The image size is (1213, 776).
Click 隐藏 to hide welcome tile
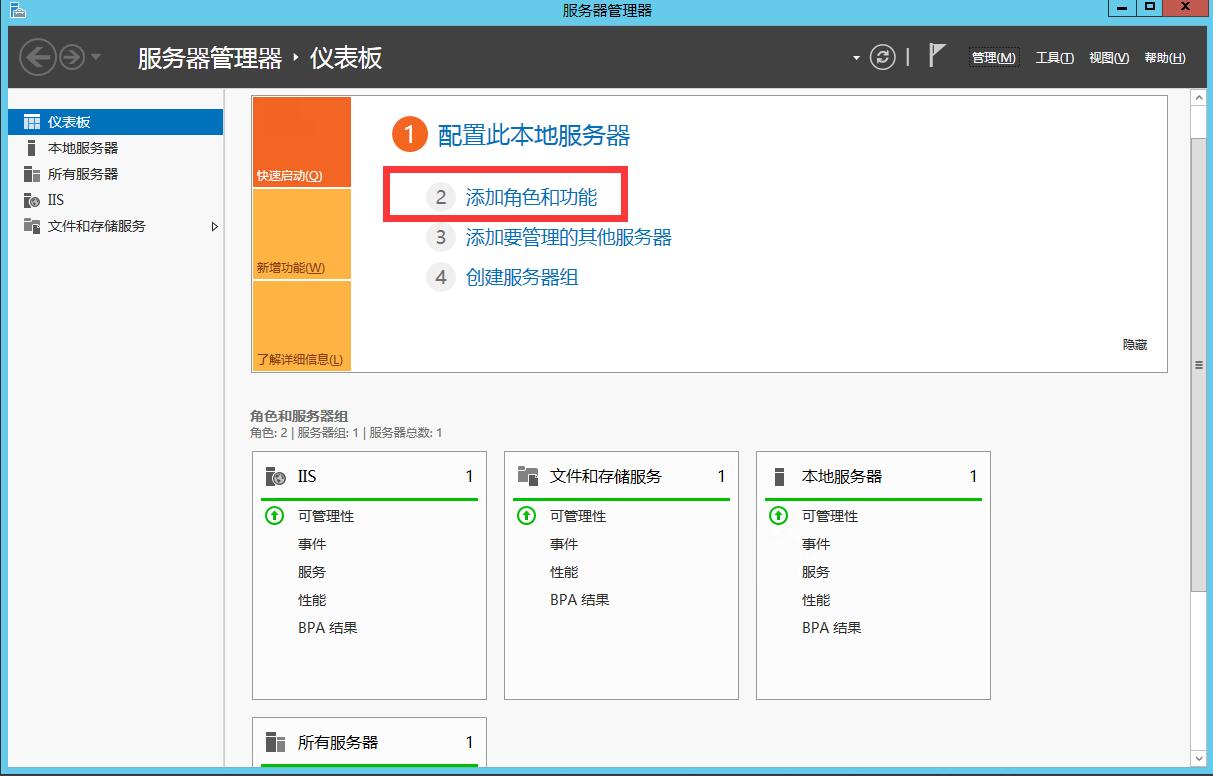(1135, 344)
